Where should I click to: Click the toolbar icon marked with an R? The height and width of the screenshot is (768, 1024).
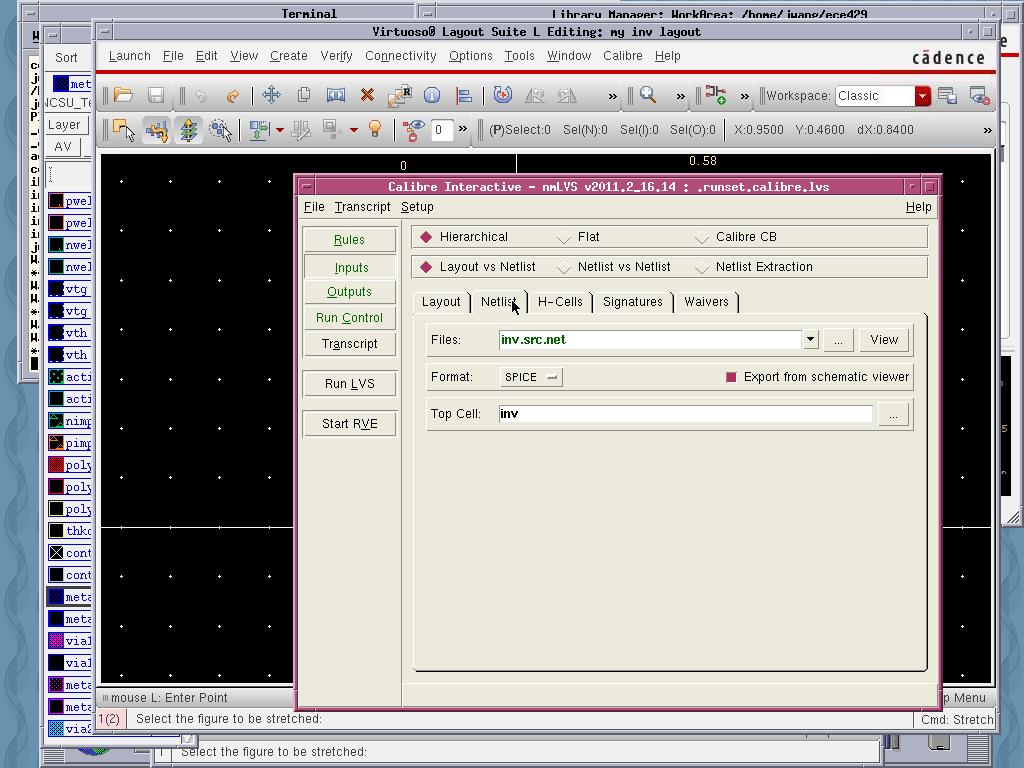coord(400,95)
